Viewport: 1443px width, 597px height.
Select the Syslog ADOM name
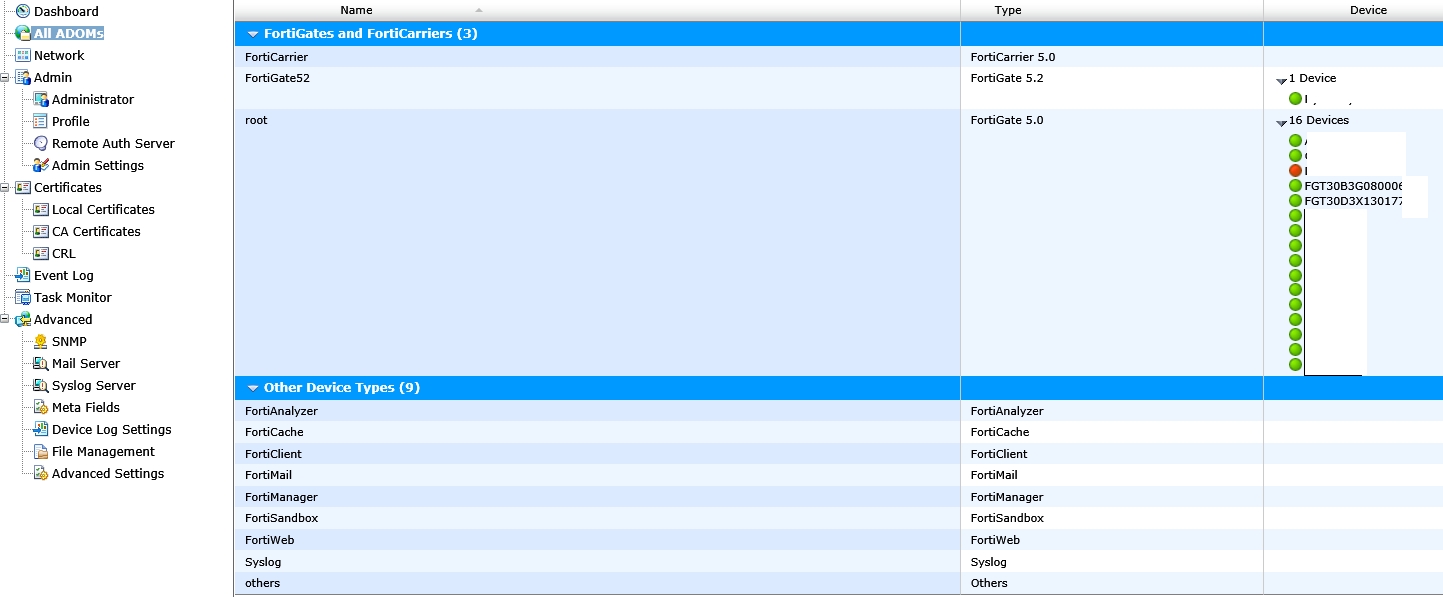pos(263,562)
